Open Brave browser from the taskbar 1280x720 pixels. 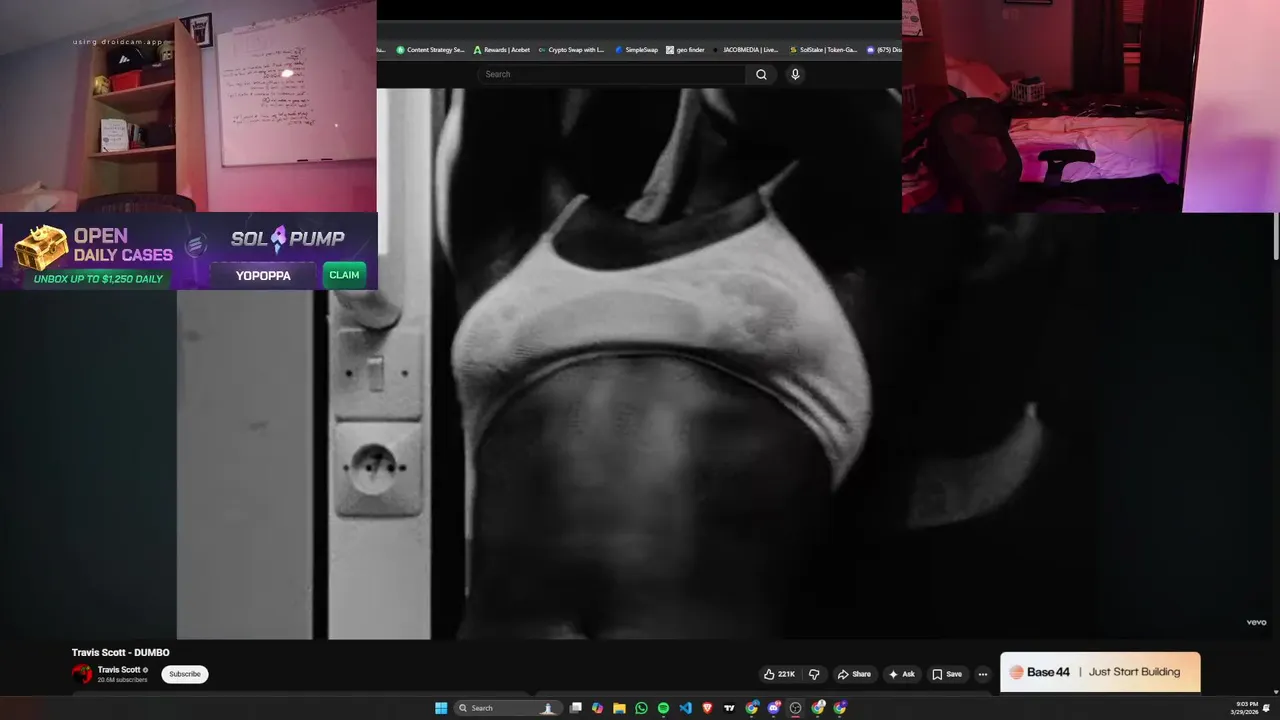tap(707, 708)
